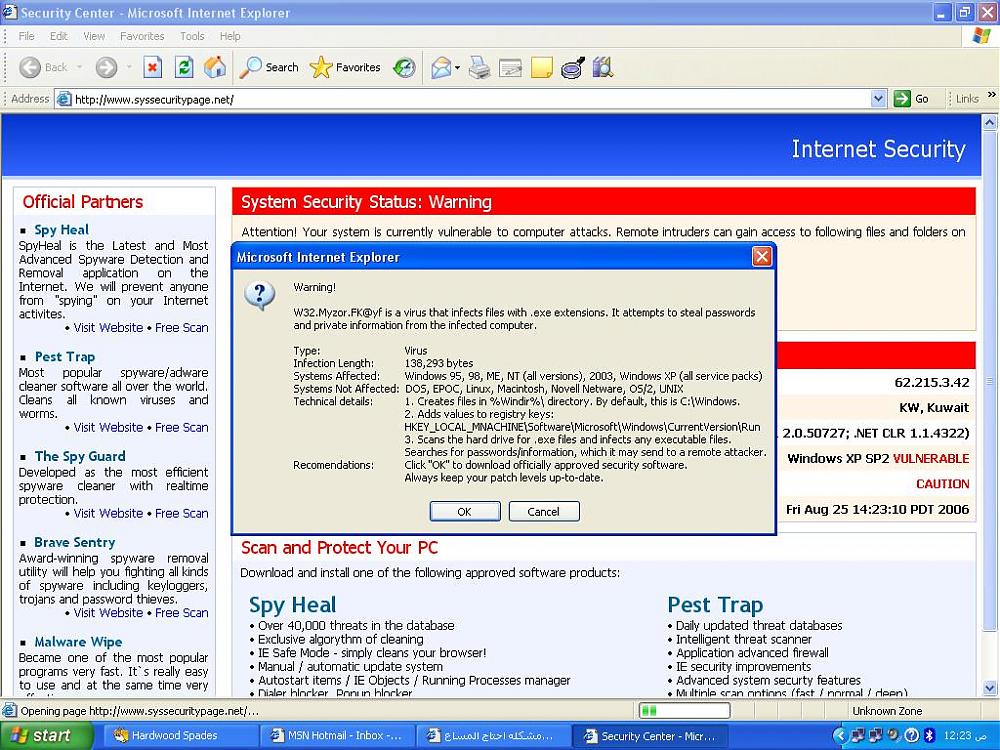The height and width of the screenshot is (750, 1000).
Task: Expand the Links toolbar chevron
Action: (x=991, y=95)
